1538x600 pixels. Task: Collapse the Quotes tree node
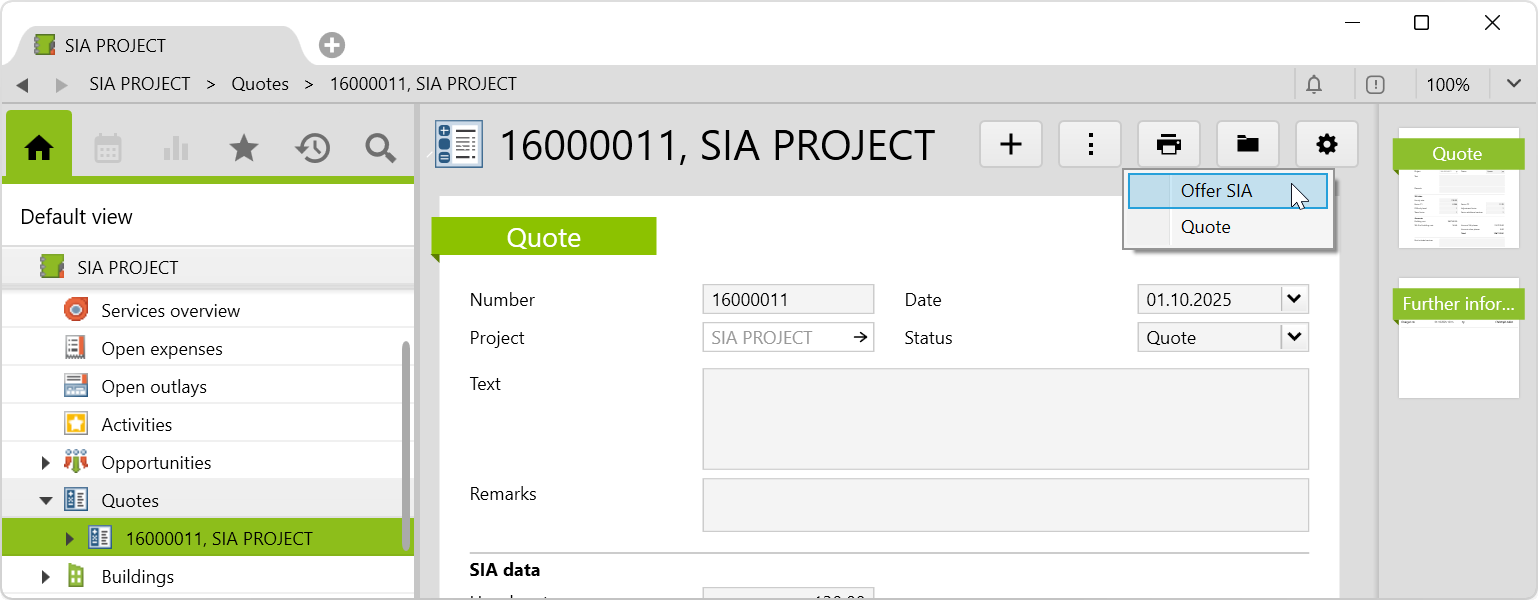45,501
